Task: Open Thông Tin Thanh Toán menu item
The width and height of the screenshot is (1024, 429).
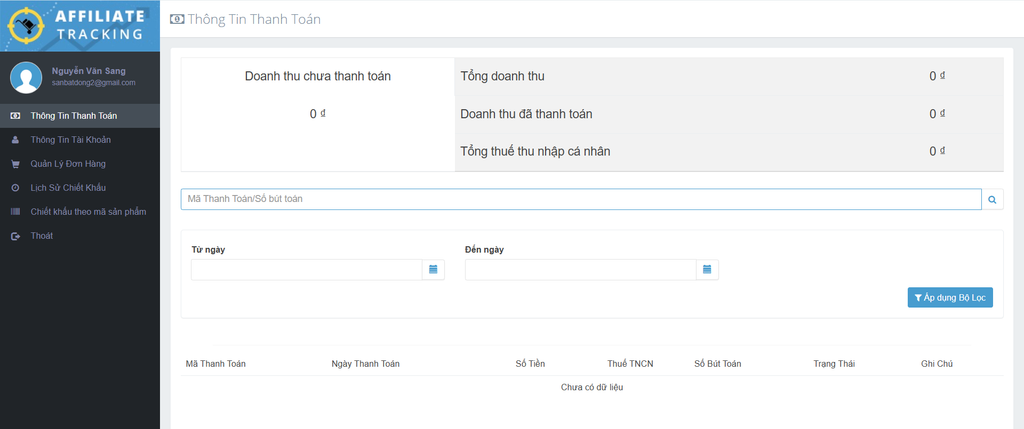Action: [73, 116]
